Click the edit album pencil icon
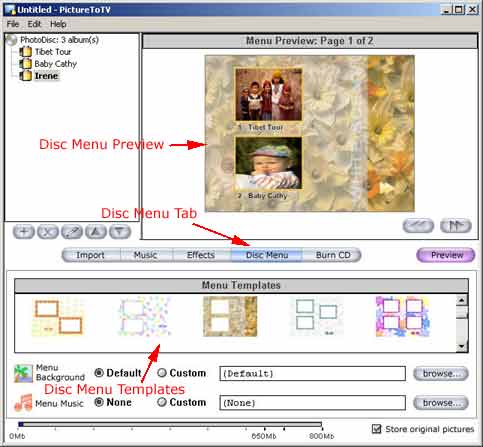 click(72, 232)
